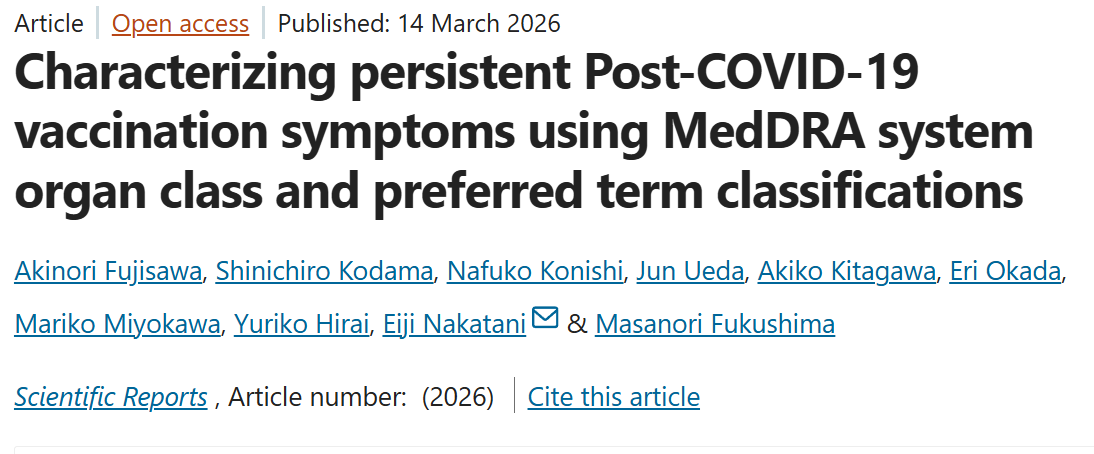Click the Cite this article link
The image size is (1094, 454).
tap(613, 397)
